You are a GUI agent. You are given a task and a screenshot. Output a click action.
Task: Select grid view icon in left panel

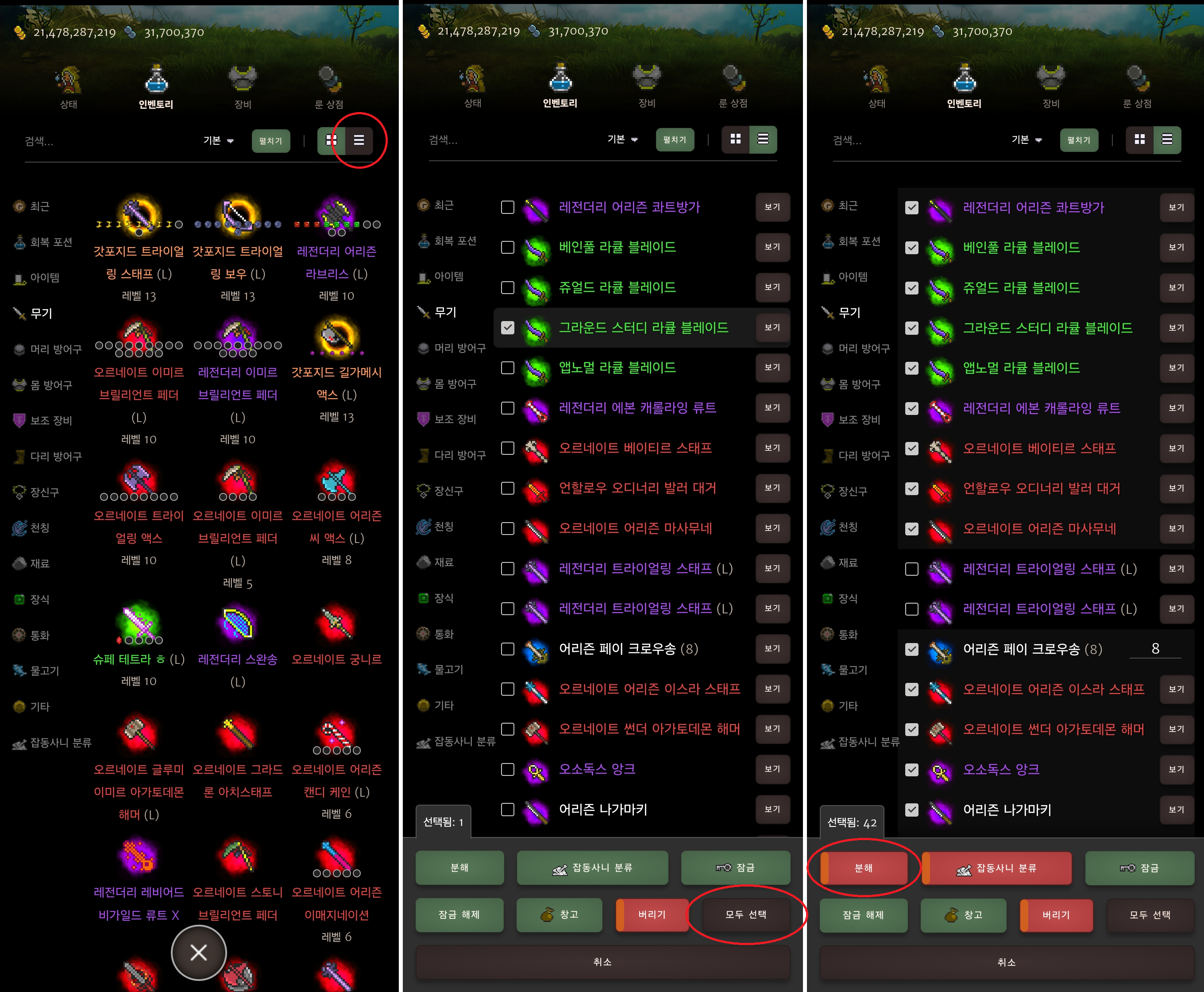click(331, 140)
